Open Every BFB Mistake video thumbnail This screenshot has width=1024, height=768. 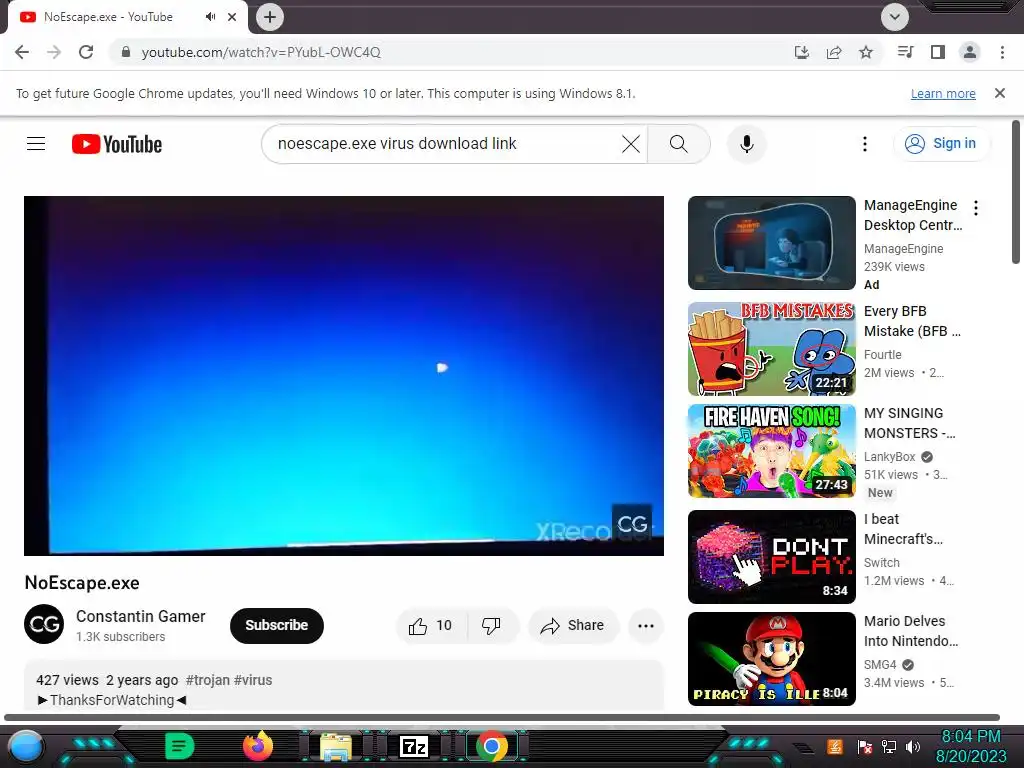coord(771,349)
